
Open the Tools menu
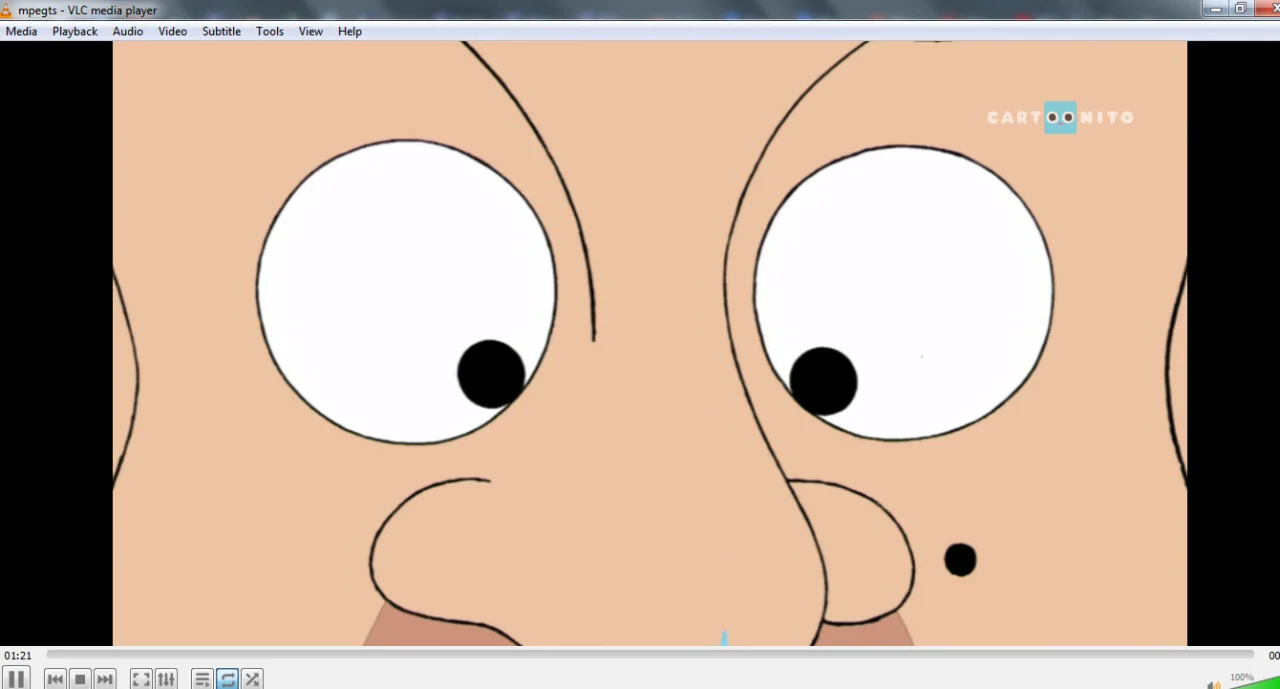click(270, 31)
